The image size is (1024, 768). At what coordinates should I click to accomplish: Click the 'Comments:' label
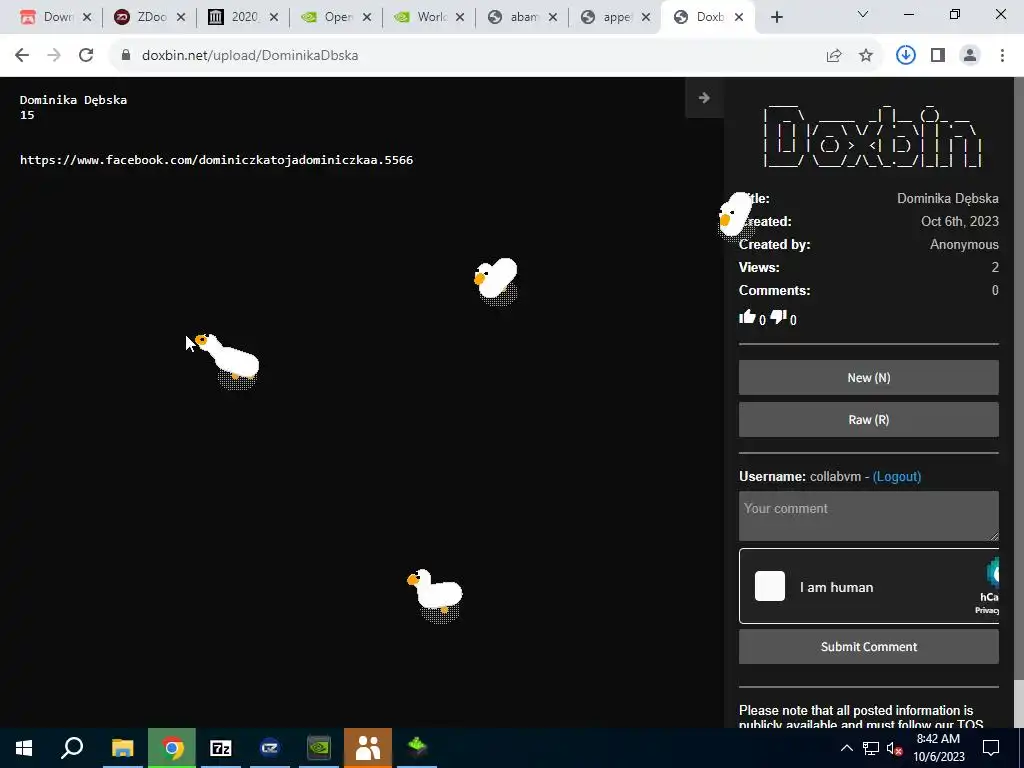[x=775, y=290]
